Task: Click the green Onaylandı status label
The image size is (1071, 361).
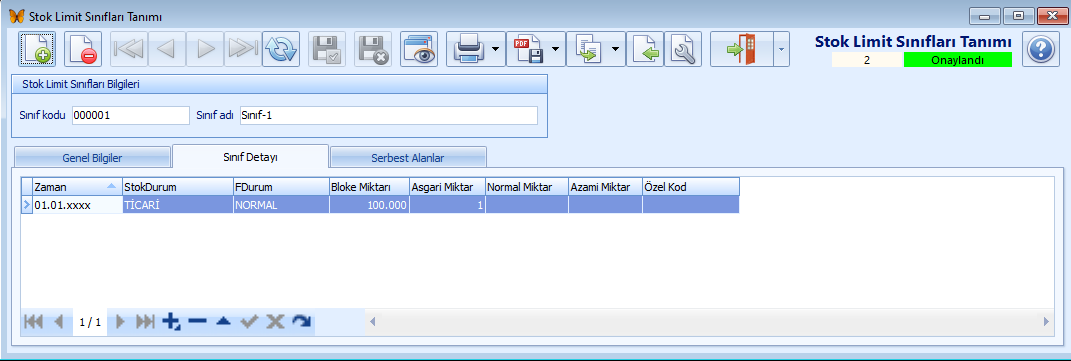Action: coord(957,60)
